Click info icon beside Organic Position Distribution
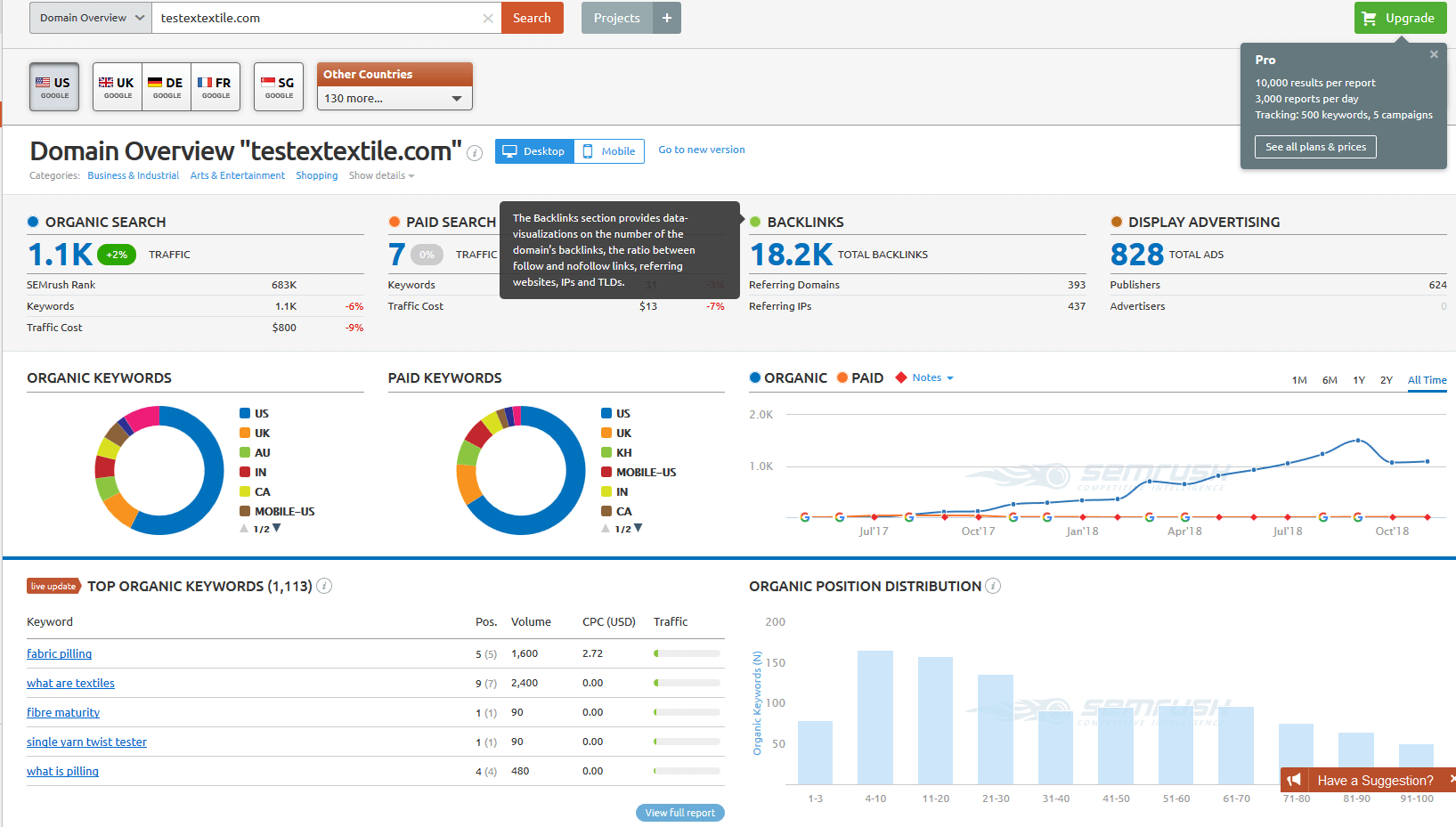Viewport: 1456px width, 827px height. click(x=993, y=586)
